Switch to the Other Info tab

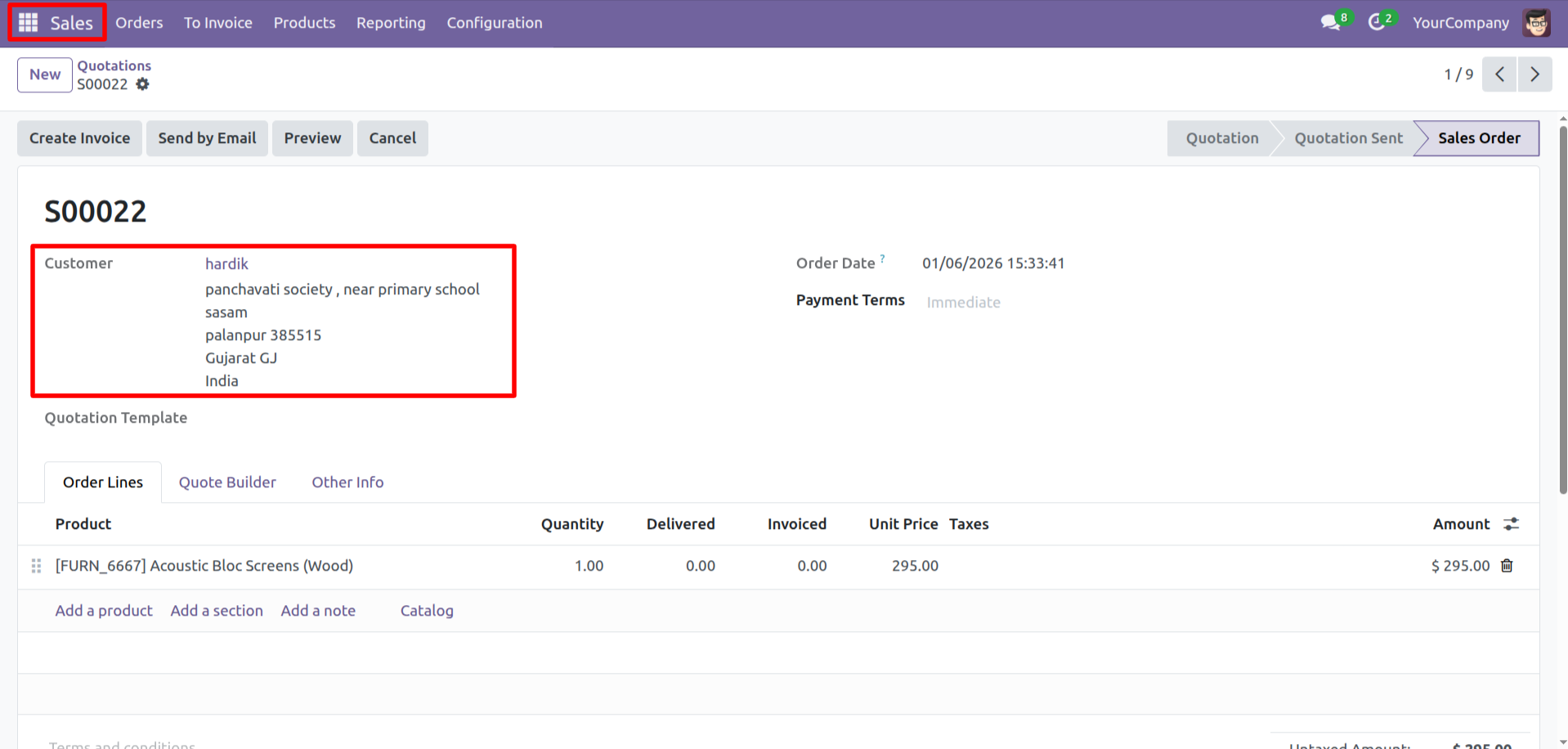tap(347, 482)
